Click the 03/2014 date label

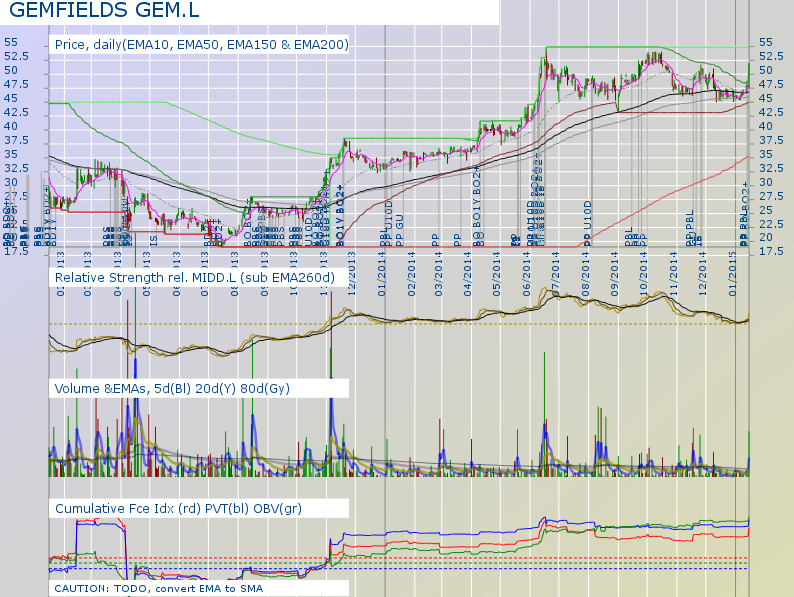tap(438, 274)
